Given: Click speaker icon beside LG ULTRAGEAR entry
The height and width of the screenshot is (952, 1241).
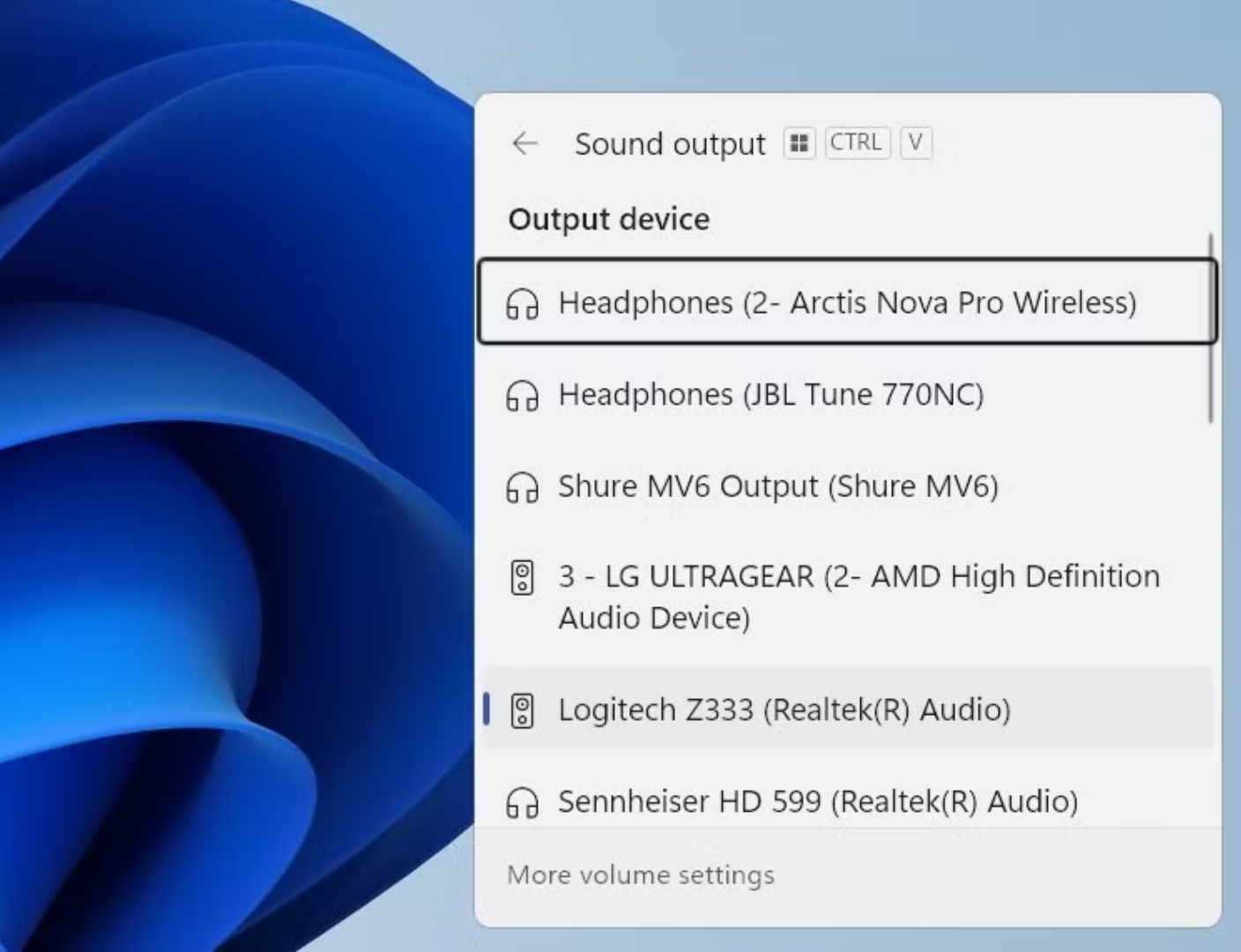Looking at the screenshot, I should pos(522,578).
